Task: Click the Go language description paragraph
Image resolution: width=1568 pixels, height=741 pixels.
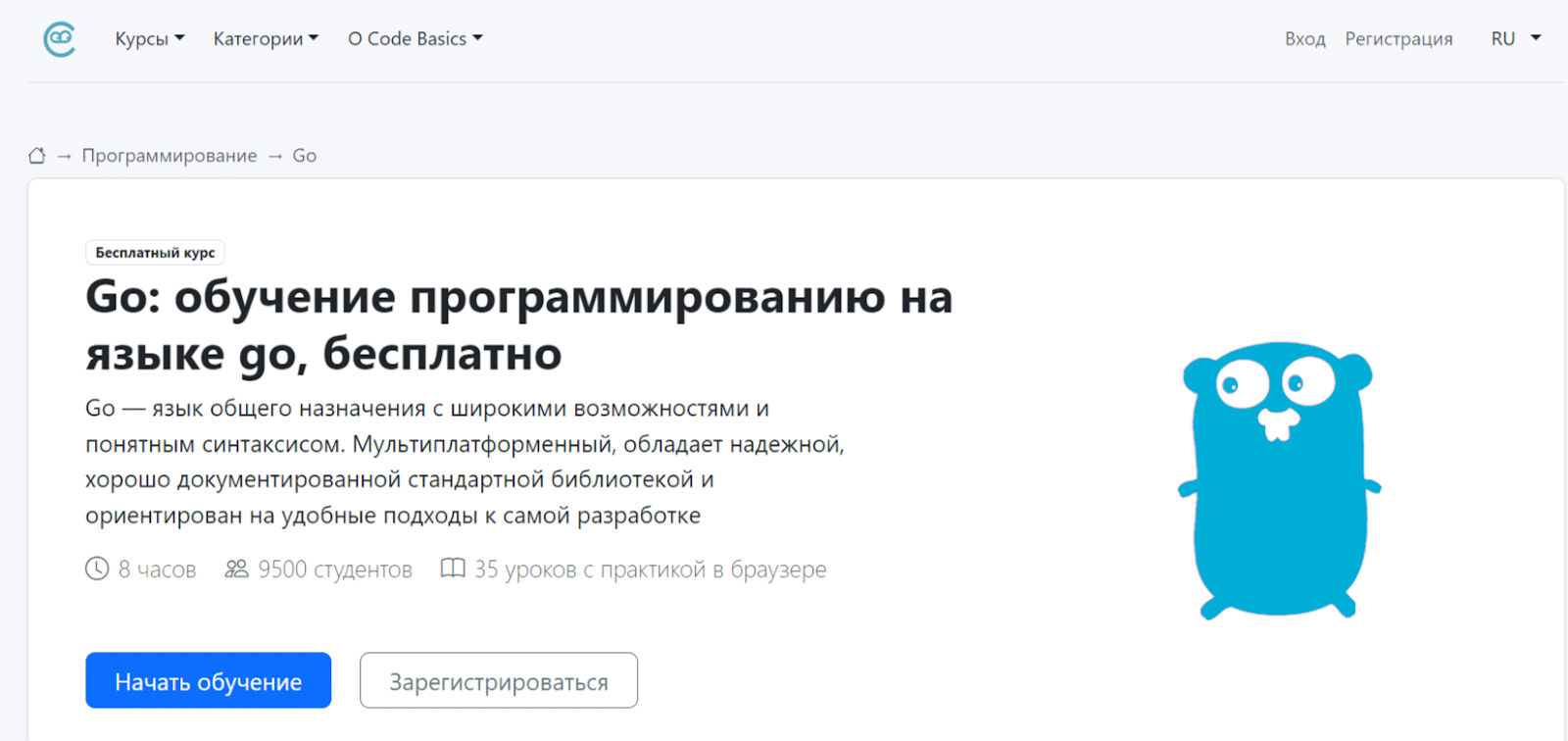Action: [x=465, y=462]
